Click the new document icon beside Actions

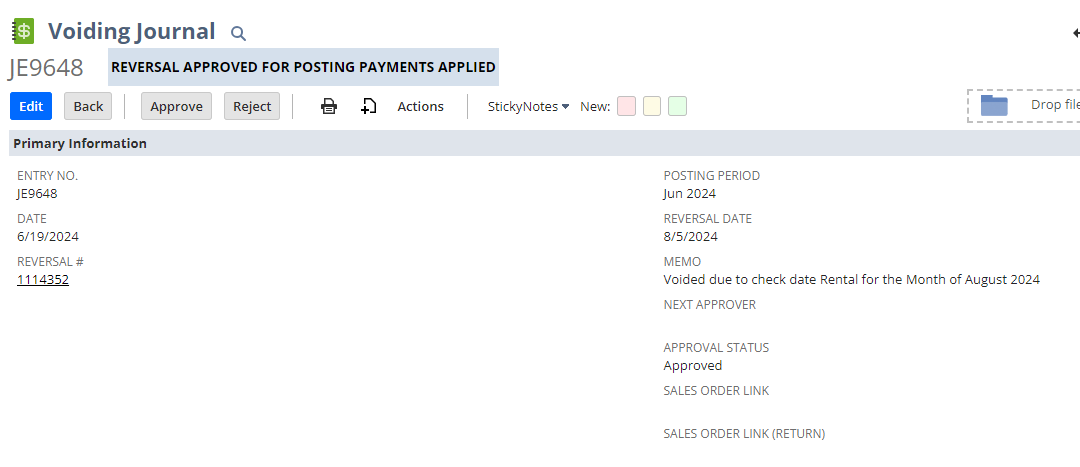tap(369, 106)
